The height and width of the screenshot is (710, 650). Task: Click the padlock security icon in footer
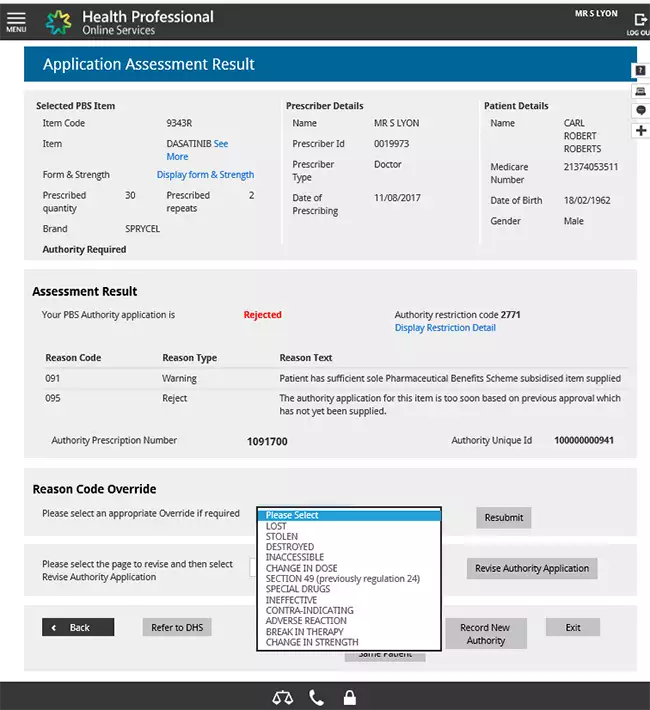tap(349, 697)
